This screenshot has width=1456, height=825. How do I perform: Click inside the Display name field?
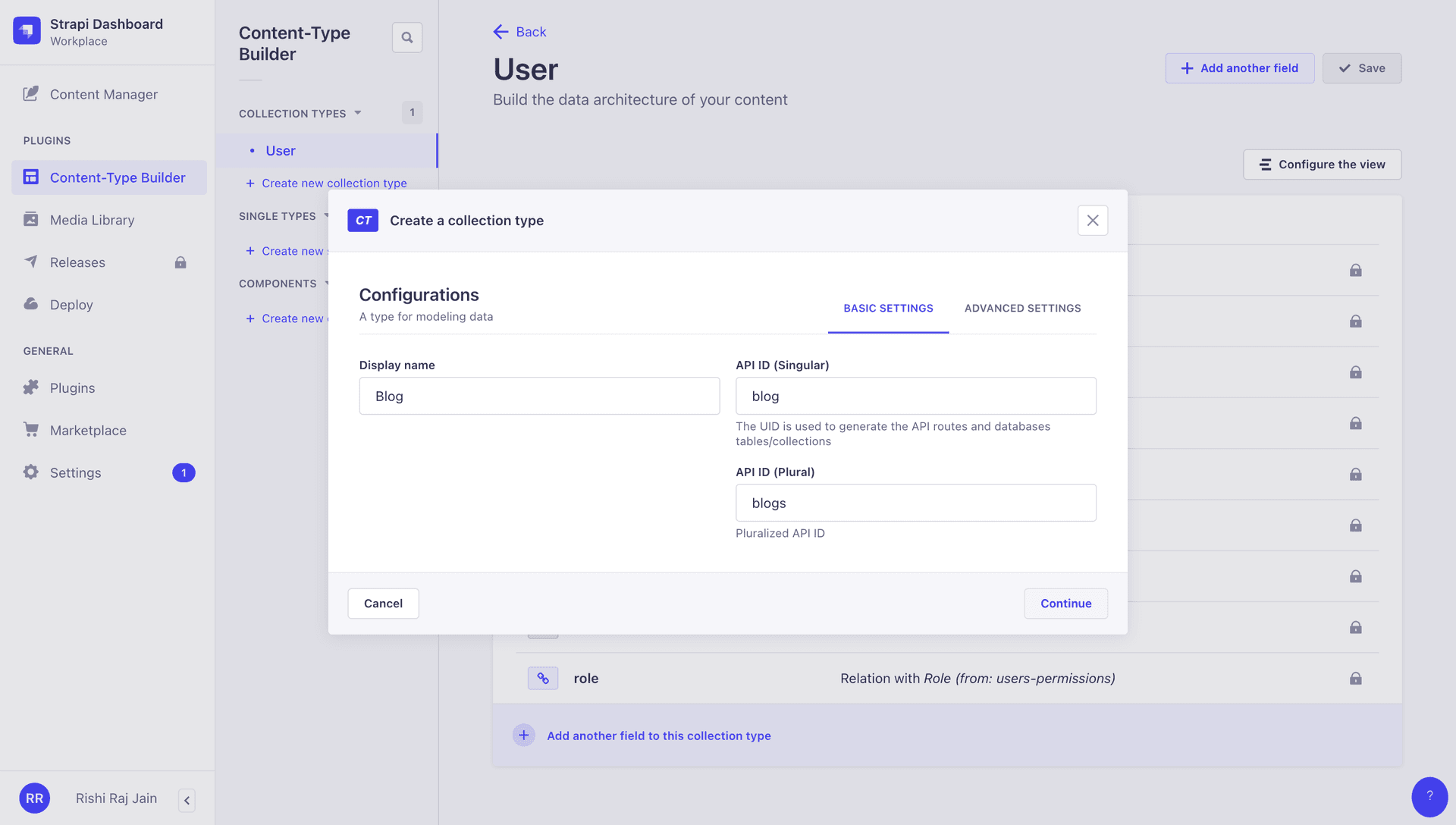[539, 395]
